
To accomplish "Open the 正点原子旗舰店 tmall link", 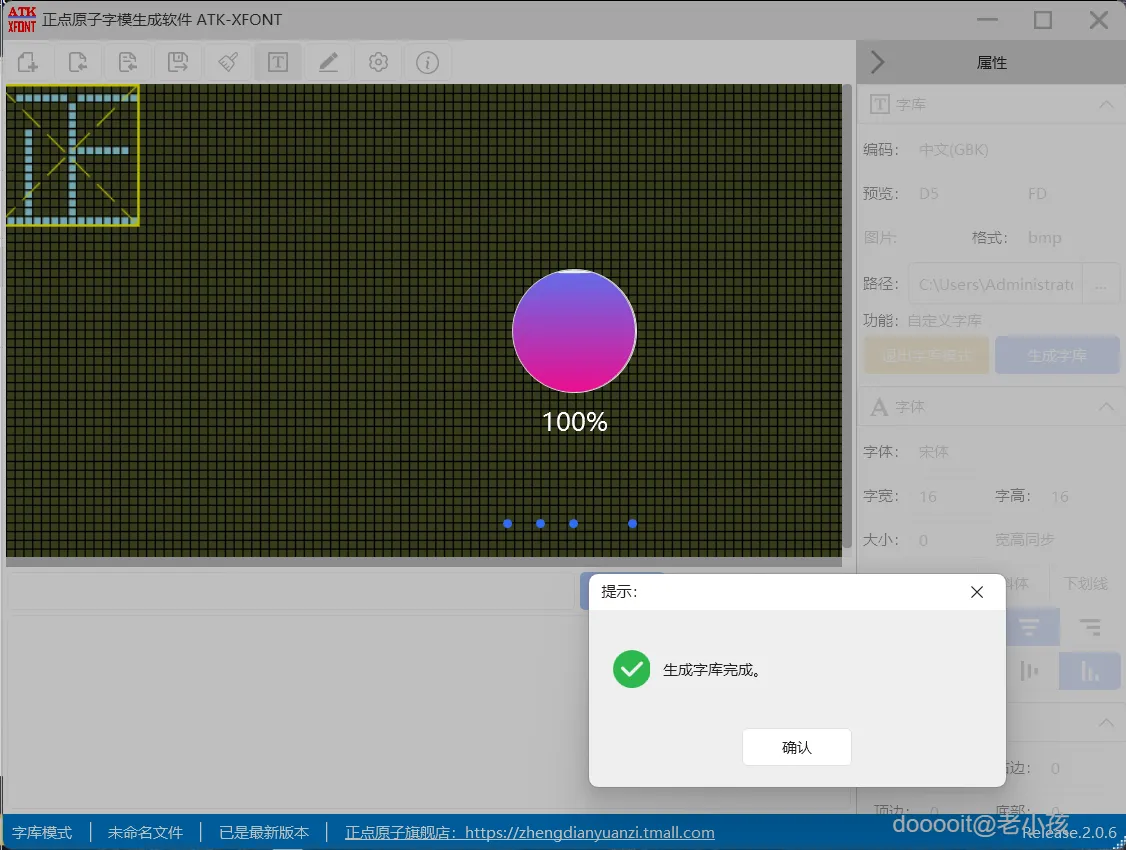I will 529,832.
